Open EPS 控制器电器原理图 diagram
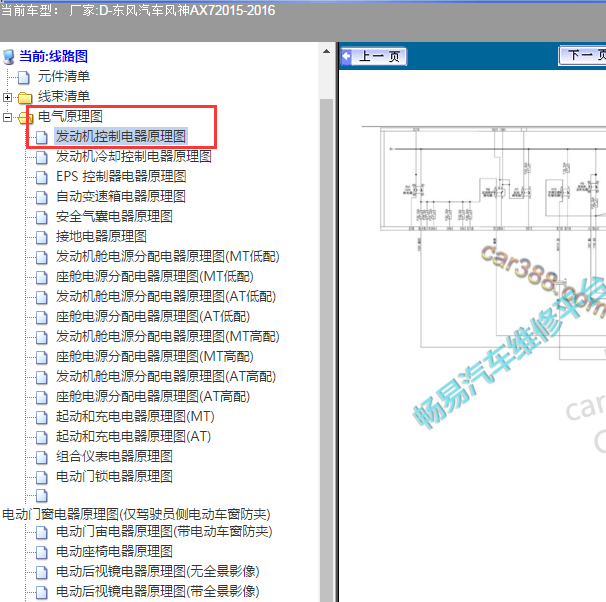The height and width of the screenshot is (602, 606). point(121,177)
